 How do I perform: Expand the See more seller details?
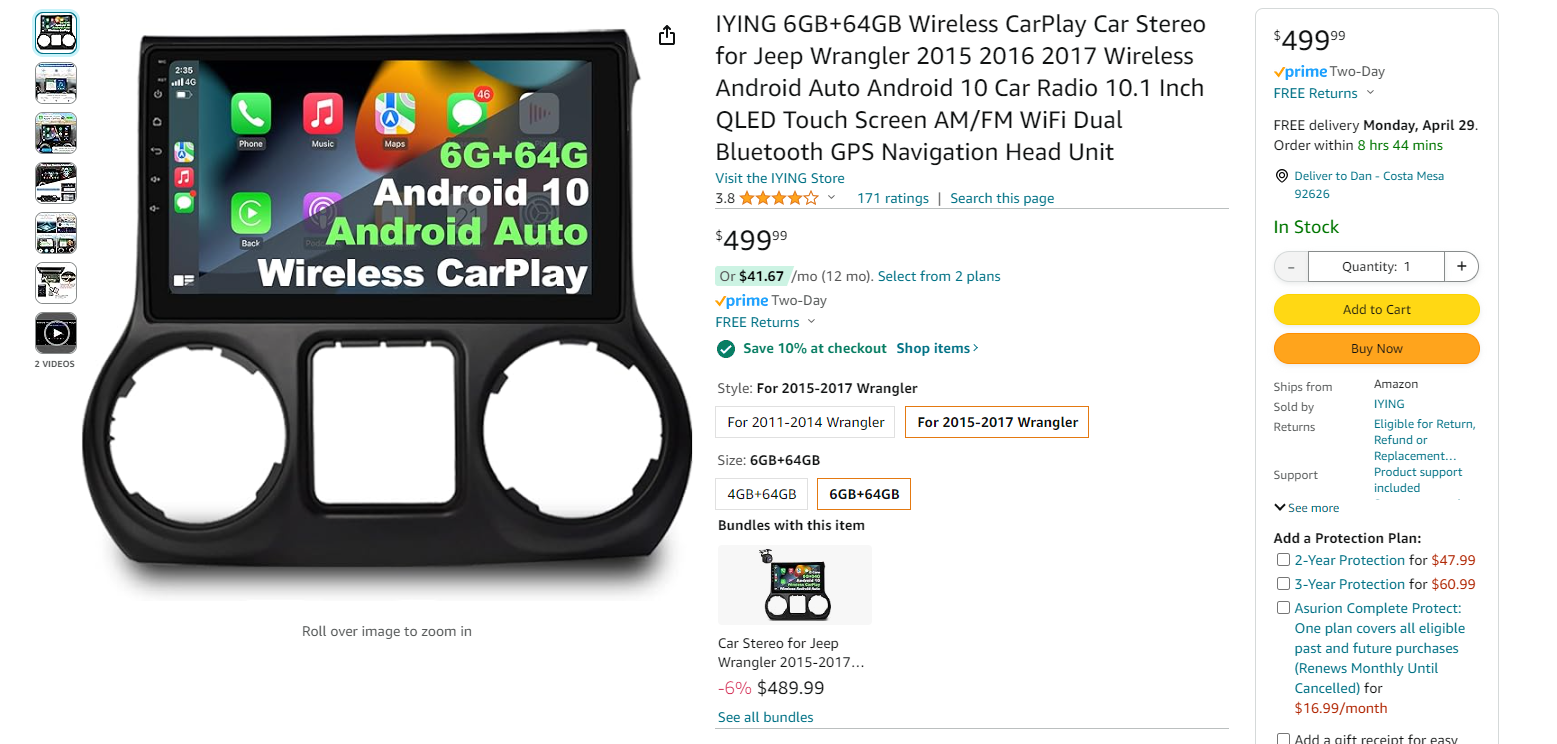(x=1306, y=508)
